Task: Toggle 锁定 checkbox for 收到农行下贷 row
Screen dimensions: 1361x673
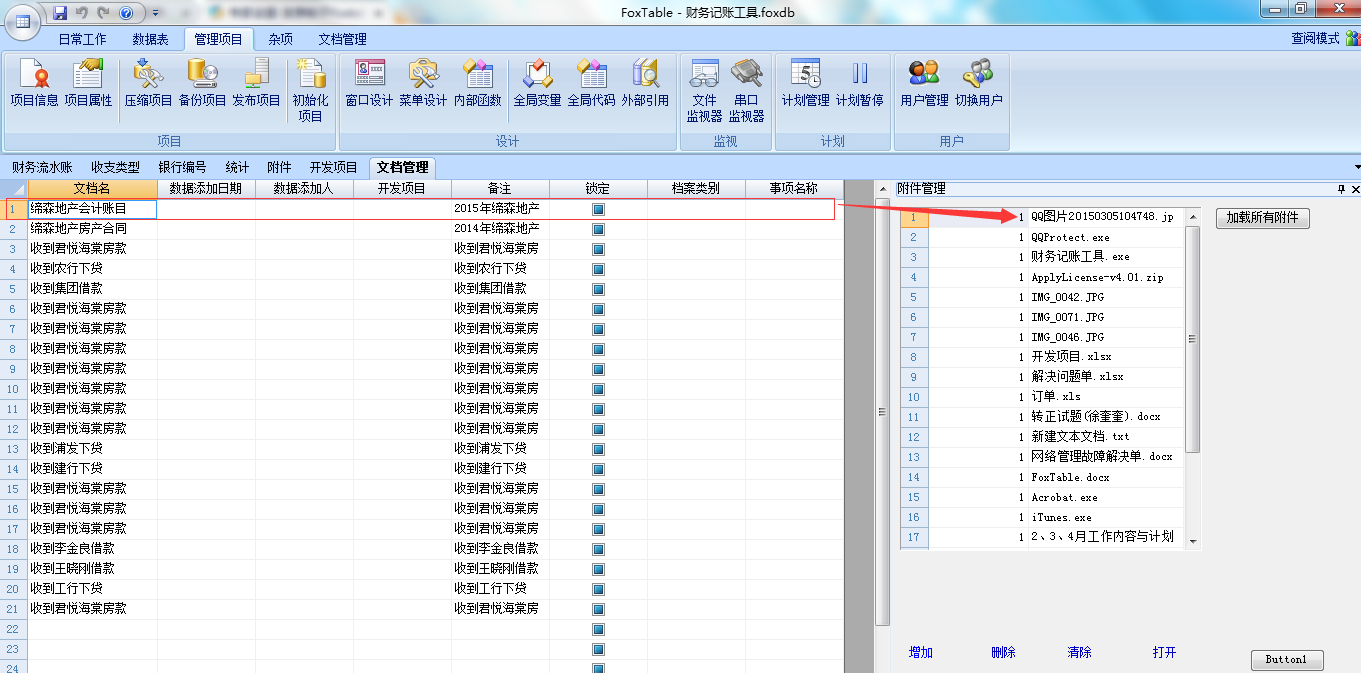Action: point(598,269)
